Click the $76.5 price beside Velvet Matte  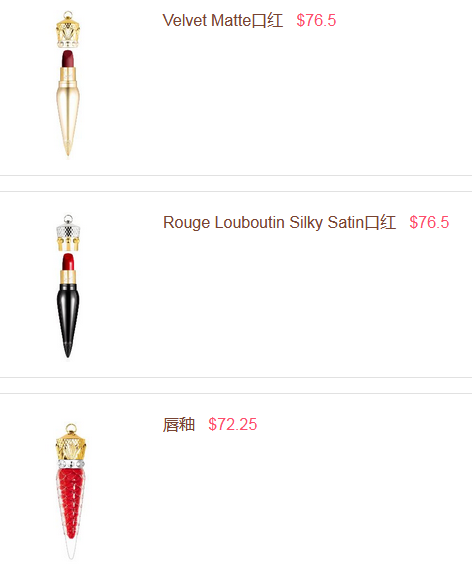pos(316,21)
